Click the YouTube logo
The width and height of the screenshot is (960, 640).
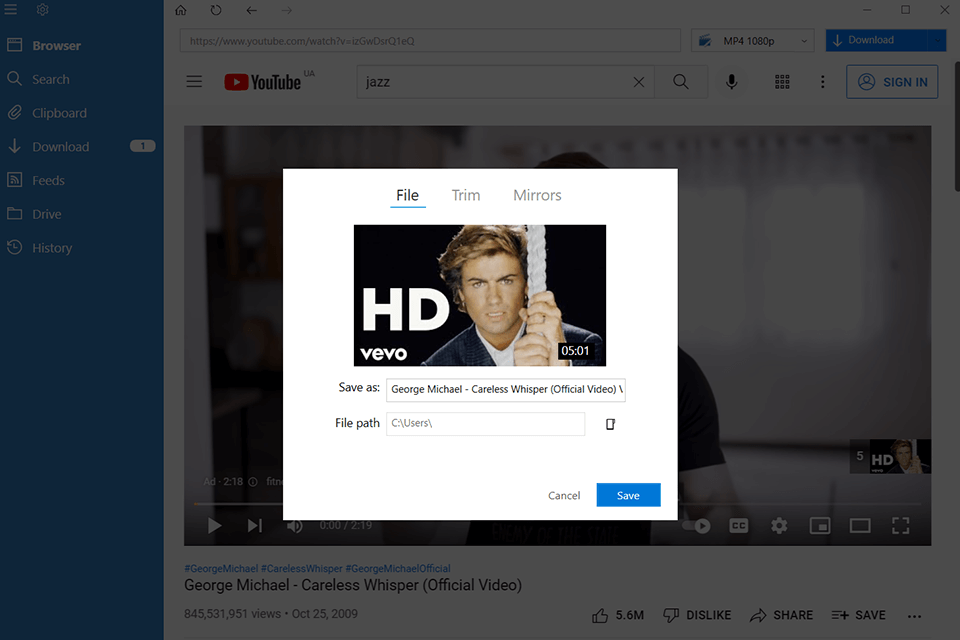coord(263,81)
